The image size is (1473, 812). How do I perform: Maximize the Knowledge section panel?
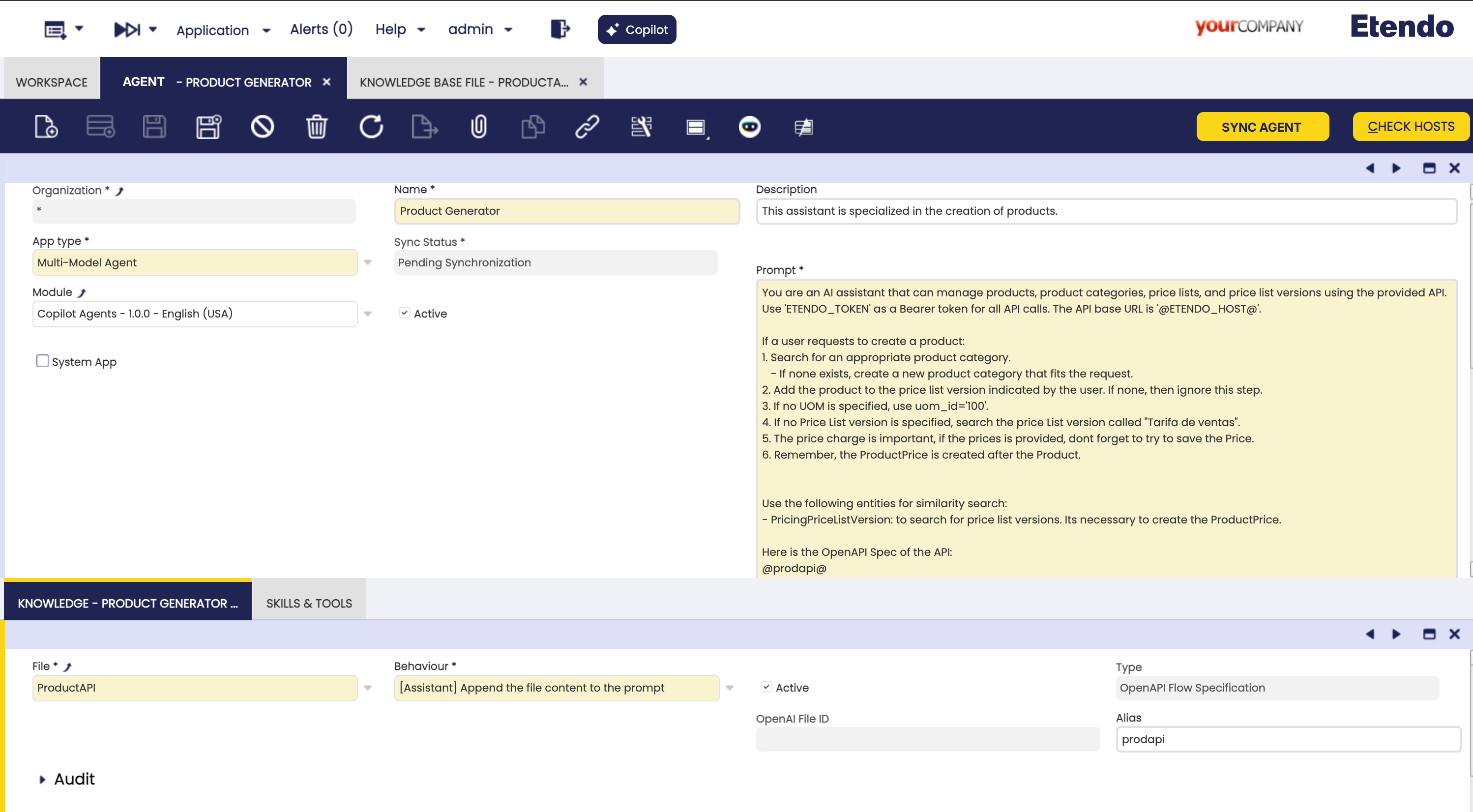(1429, 634)
